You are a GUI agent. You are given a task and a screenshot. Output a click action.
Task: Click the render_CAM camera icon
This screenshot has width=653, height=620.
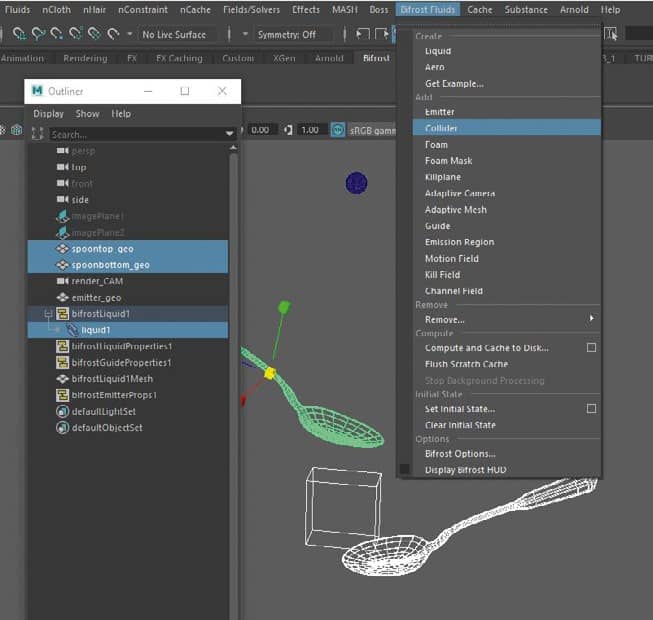[x=62, y=281]
